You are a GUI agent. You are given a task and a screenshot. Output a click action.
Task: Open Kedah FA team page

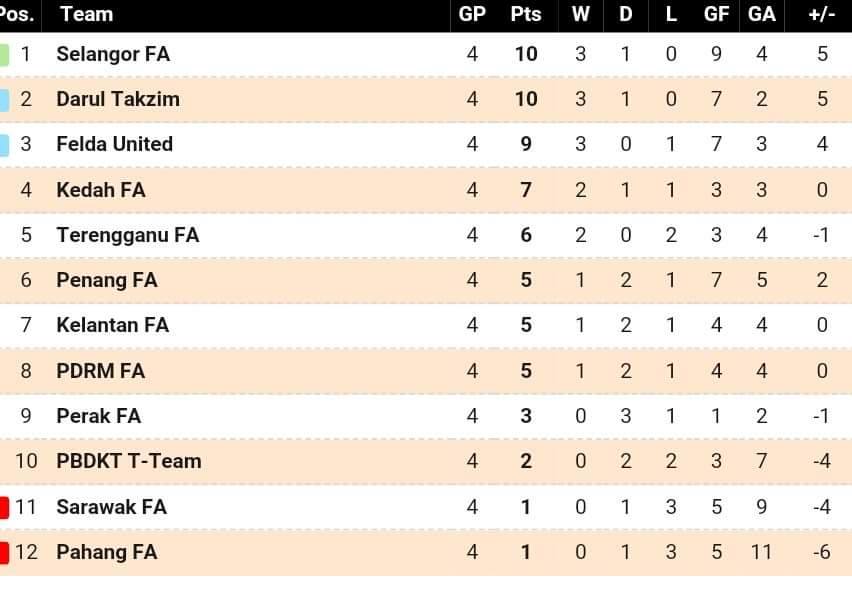(101, 190)
